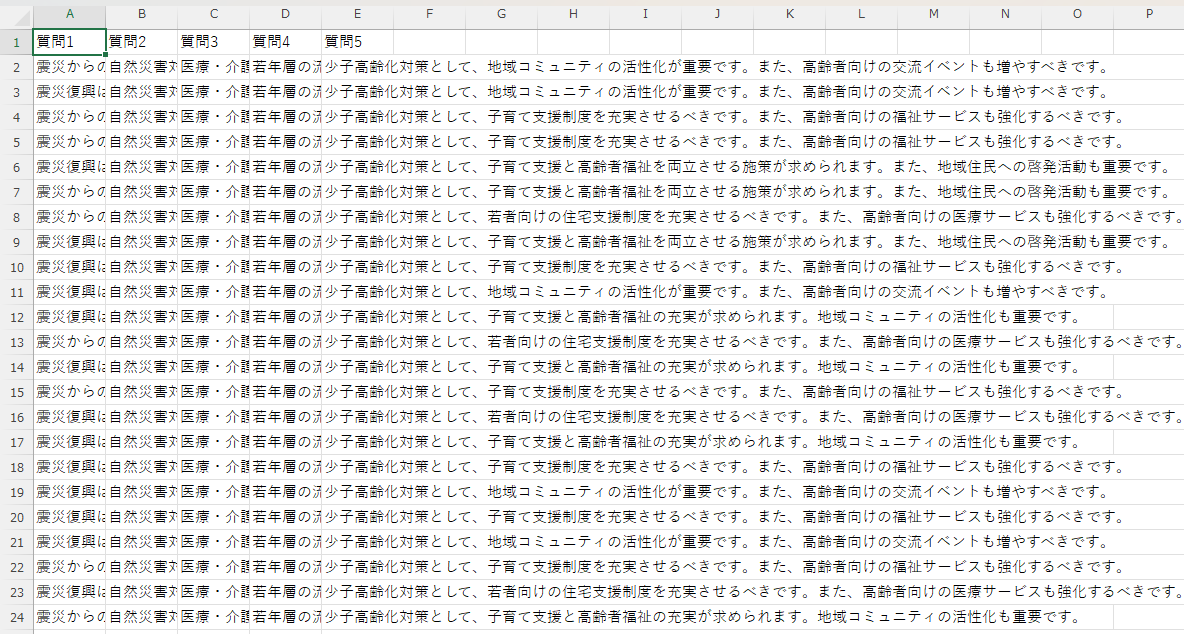Click cell B4 starting with 自然災害対

pyautogui.click(x=141, y=117)
